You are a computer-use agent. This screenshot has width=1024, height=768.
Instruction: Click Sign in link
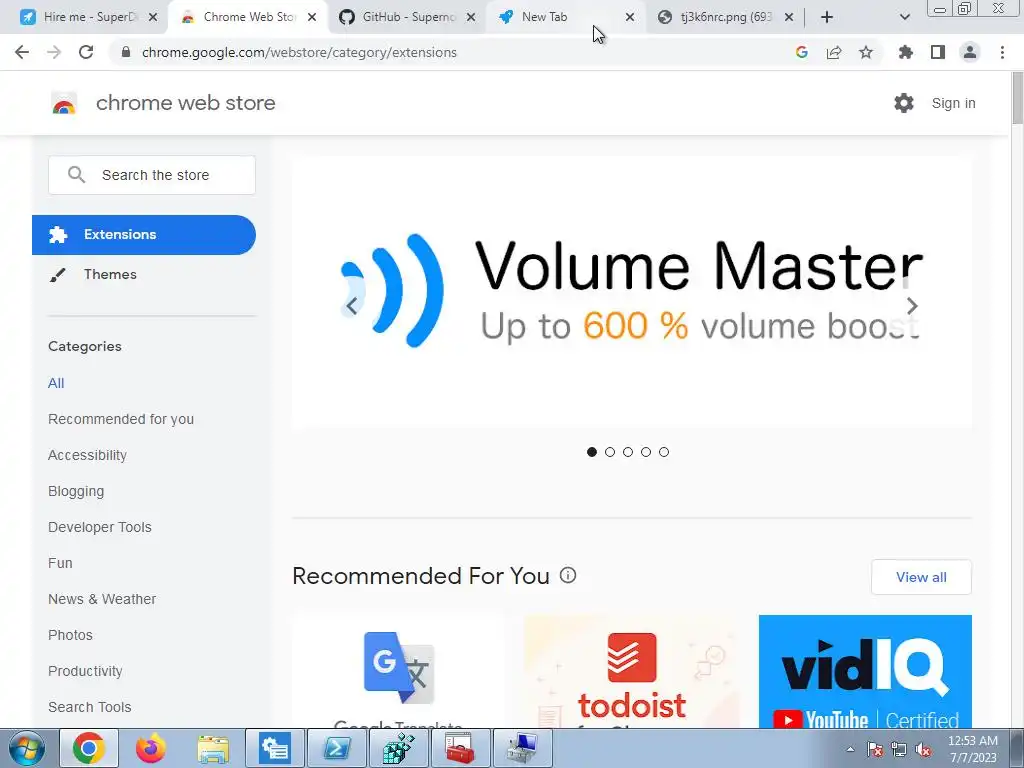point(953,103)
